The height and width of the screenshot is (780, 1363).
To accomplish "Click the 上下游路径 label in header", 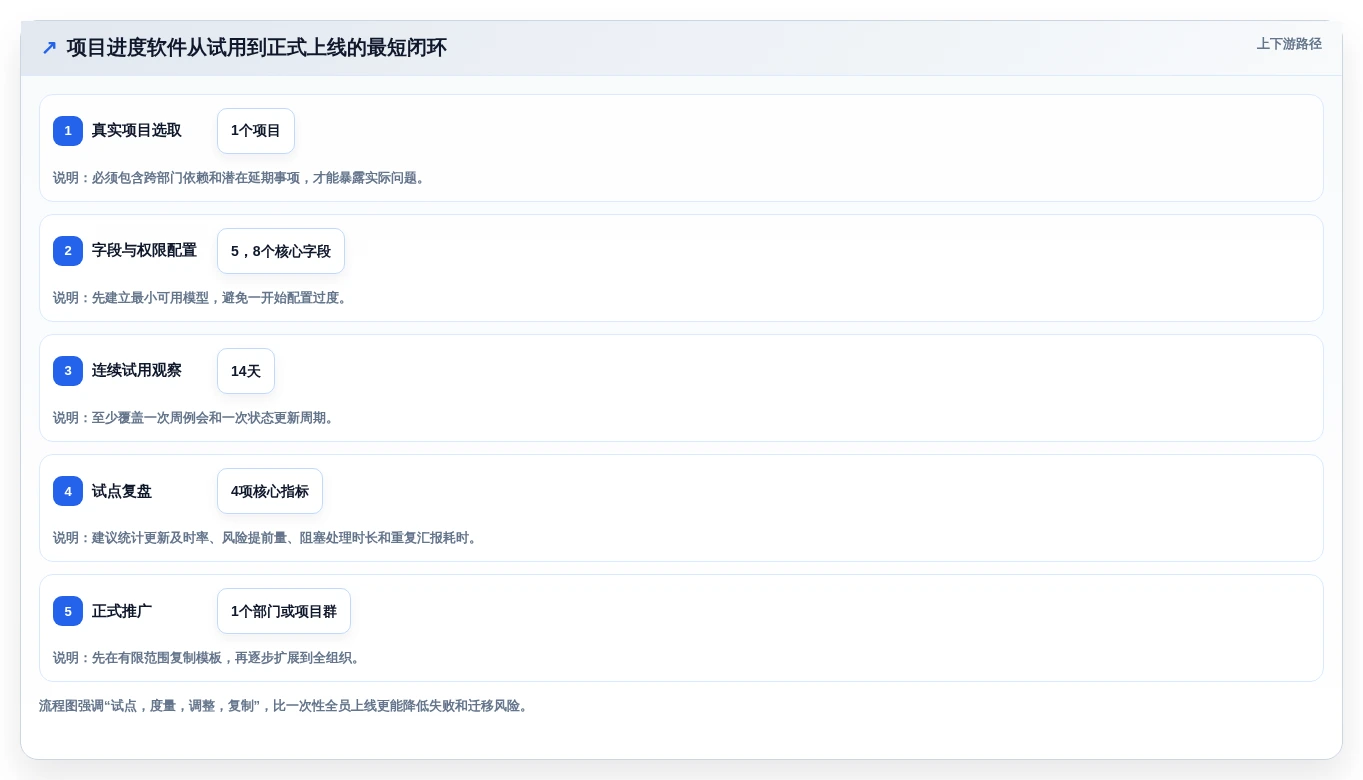I will 1289,44.
